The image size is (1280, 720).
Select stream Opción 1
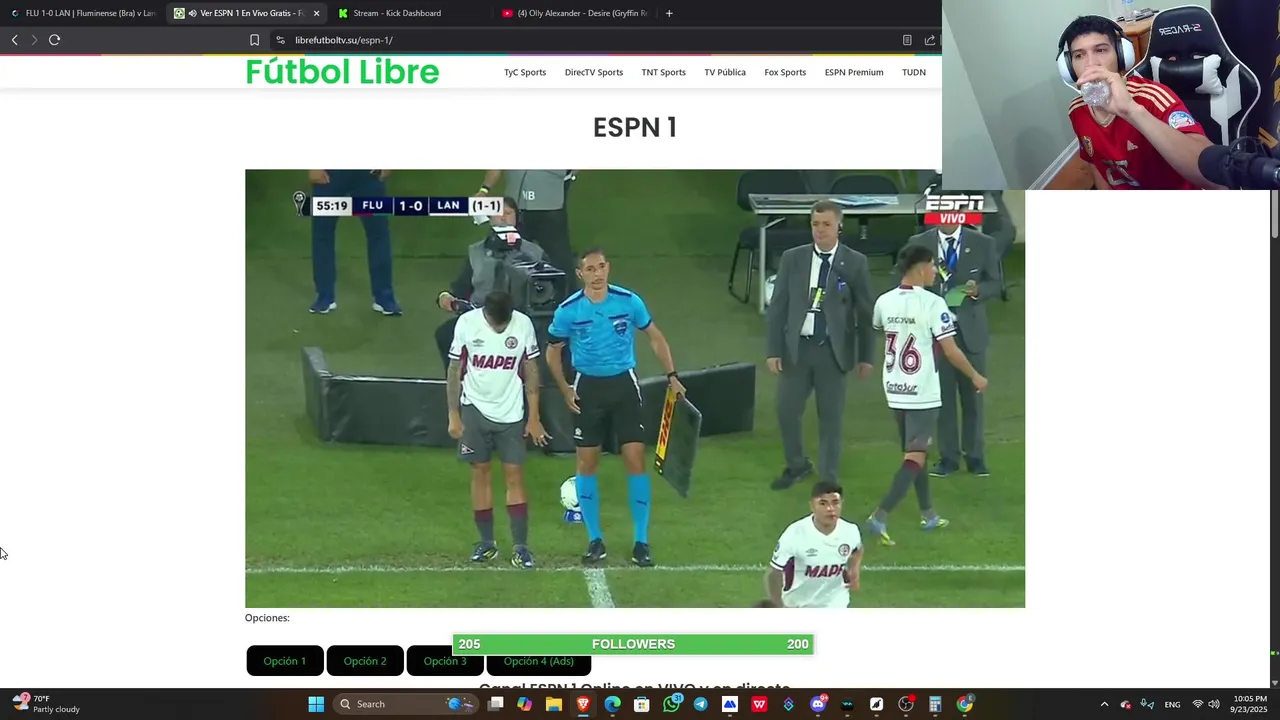coord(285,661)
